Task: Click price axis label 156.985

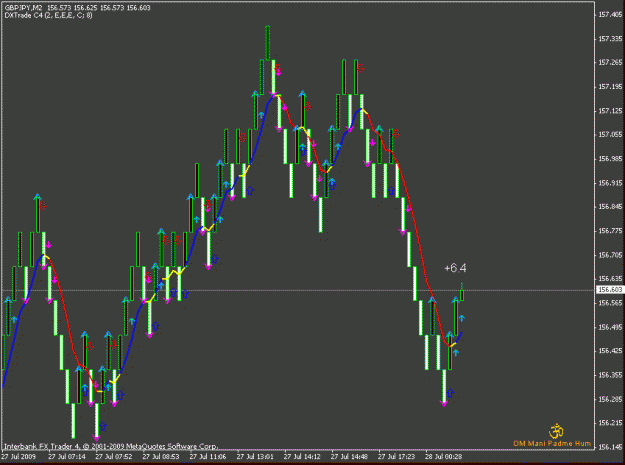Action: tap(610, 159)
